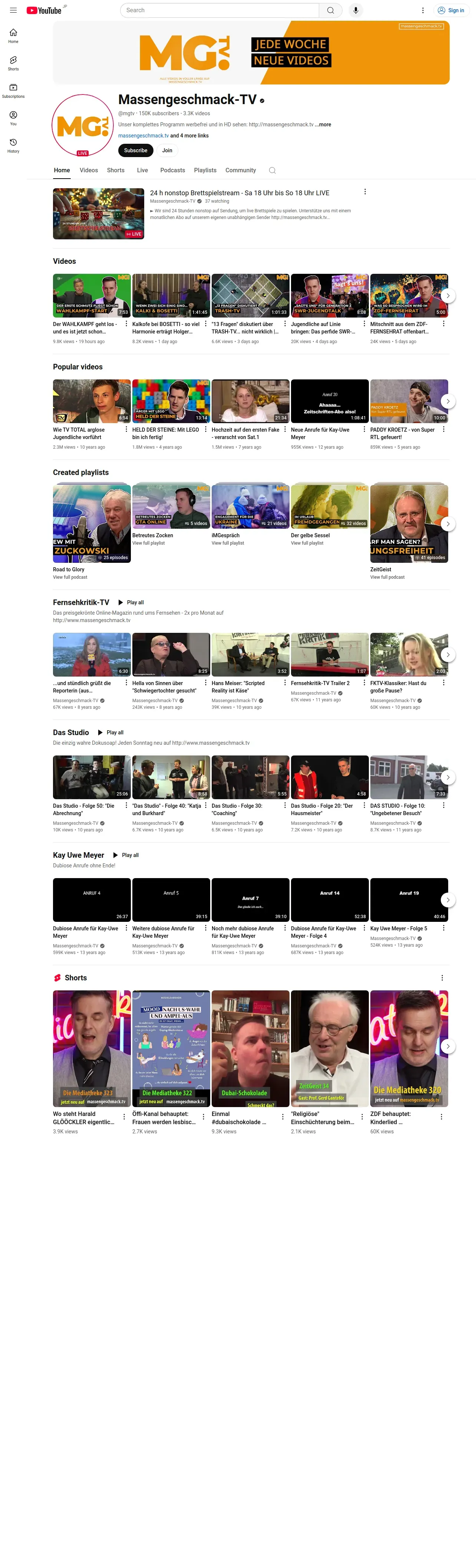
Task: Open menu for 'Mitschnitt aus dem ZDF' video
Action: click(443, 324)
